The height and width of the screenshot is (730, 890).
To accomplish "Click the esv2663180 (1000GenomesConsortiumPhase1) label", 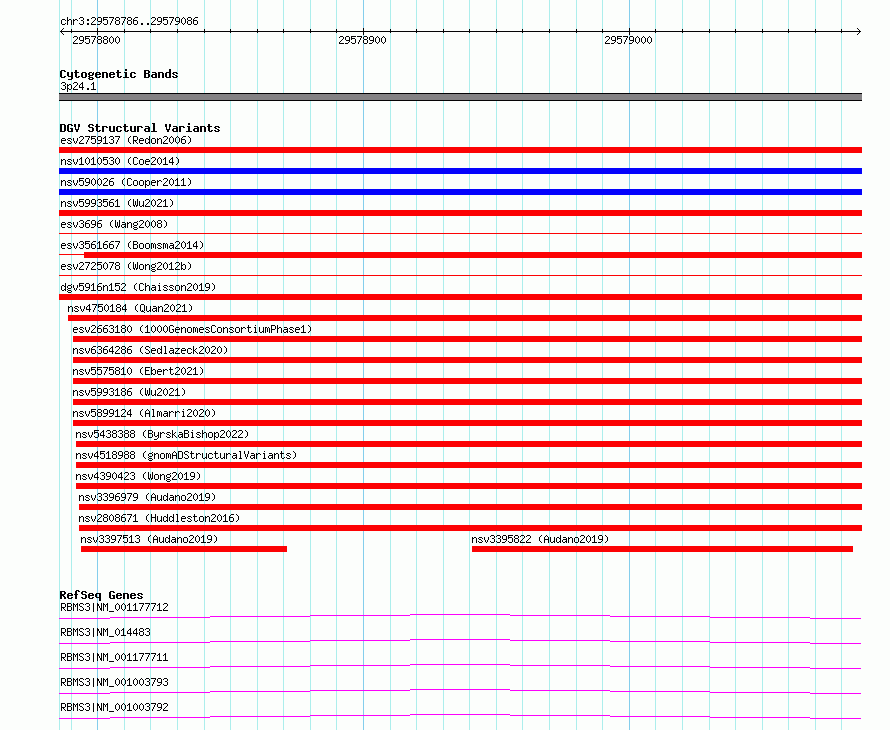I will point(192,329).
